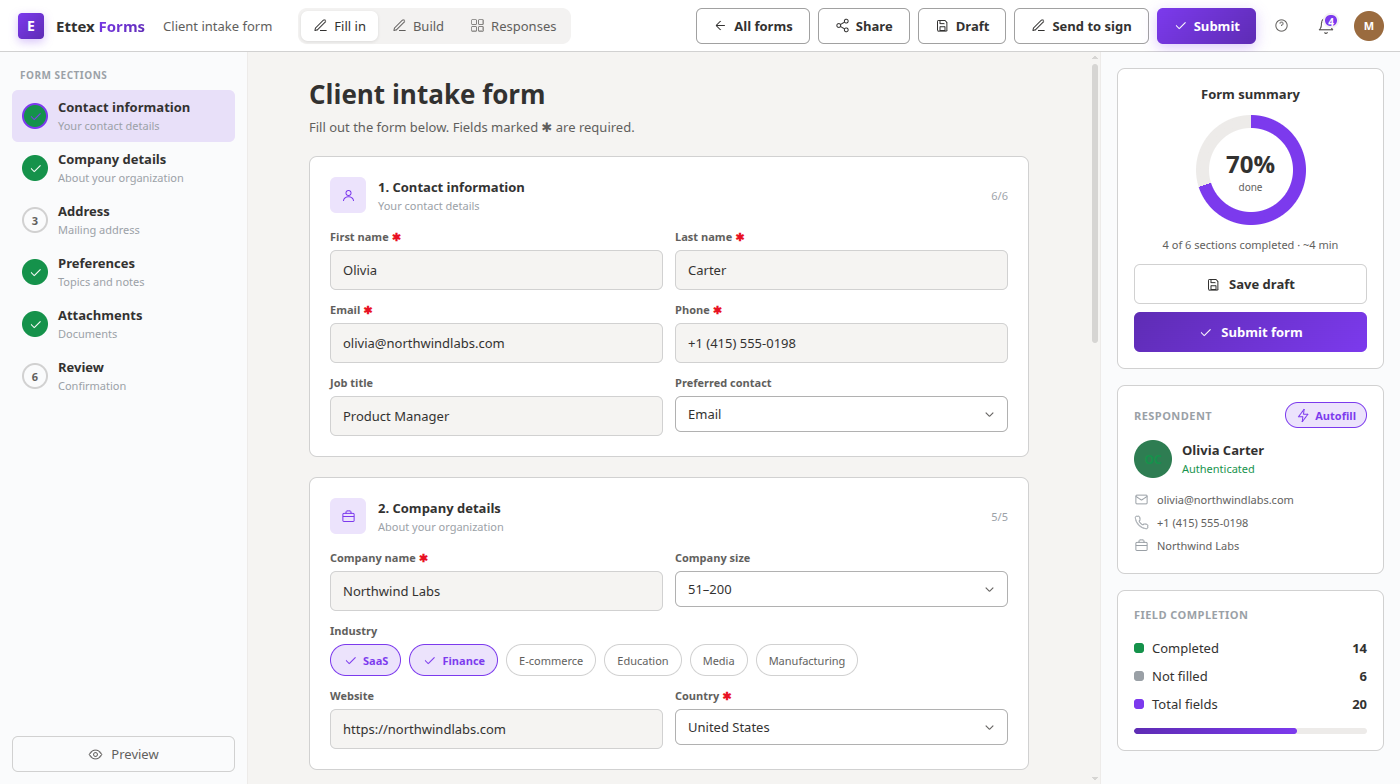Select the E-commerce industry chip

[x=551, y=660]
